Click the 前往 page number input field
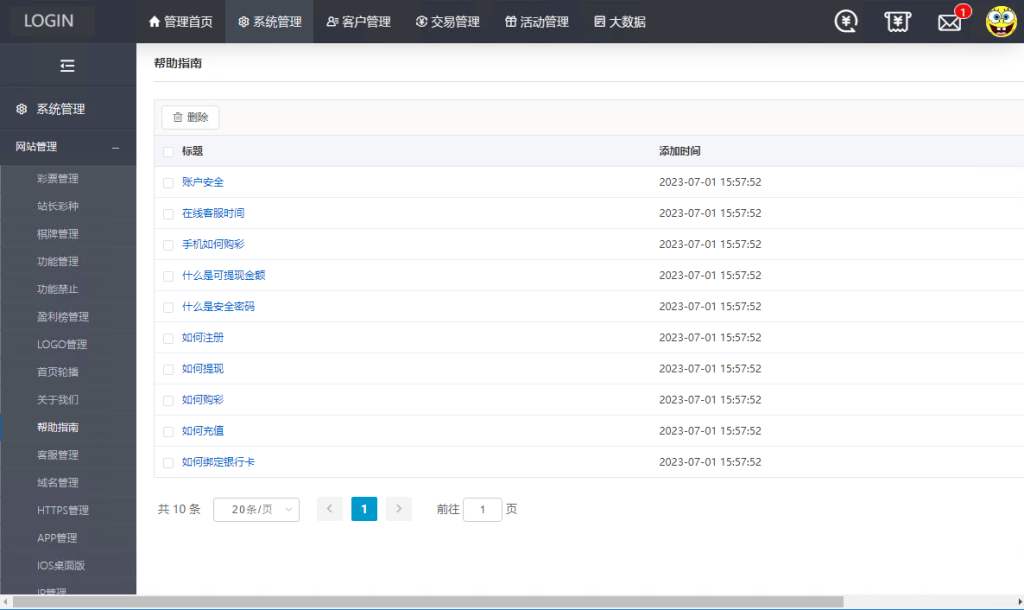 coord(482,509)
